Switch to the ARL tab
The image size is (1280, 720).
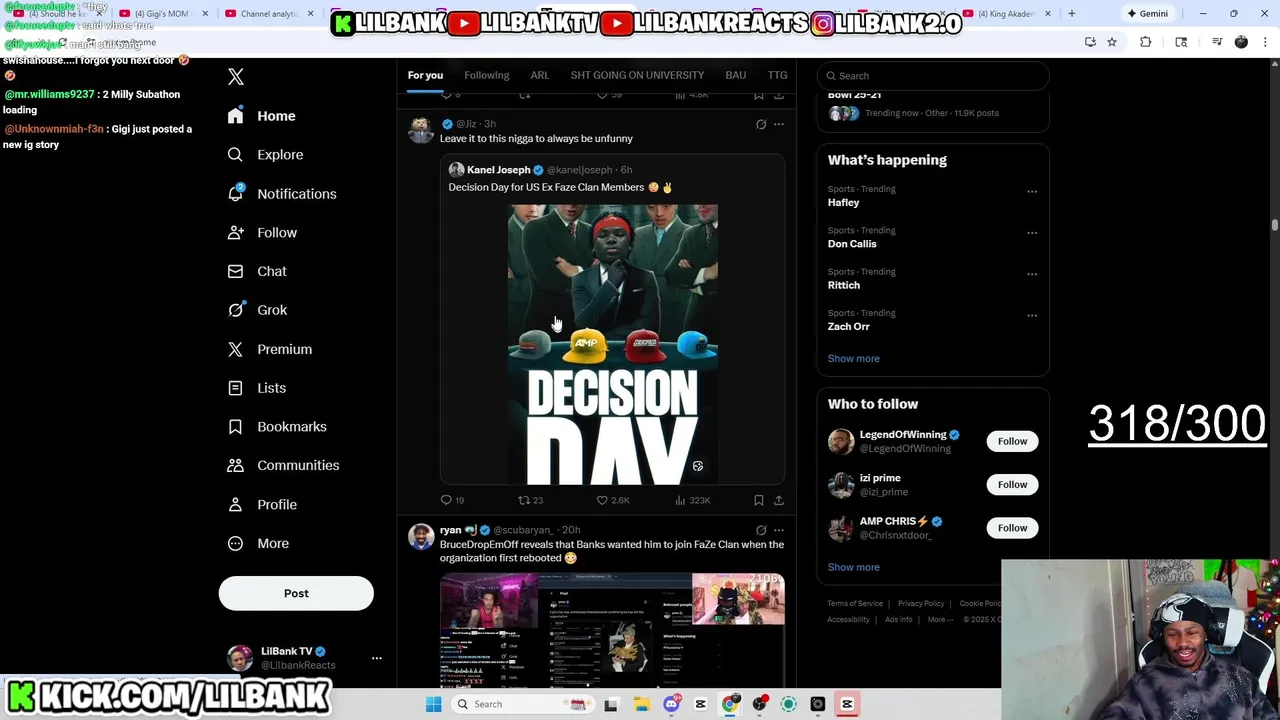pyautogui.click(x=540, y=75)
